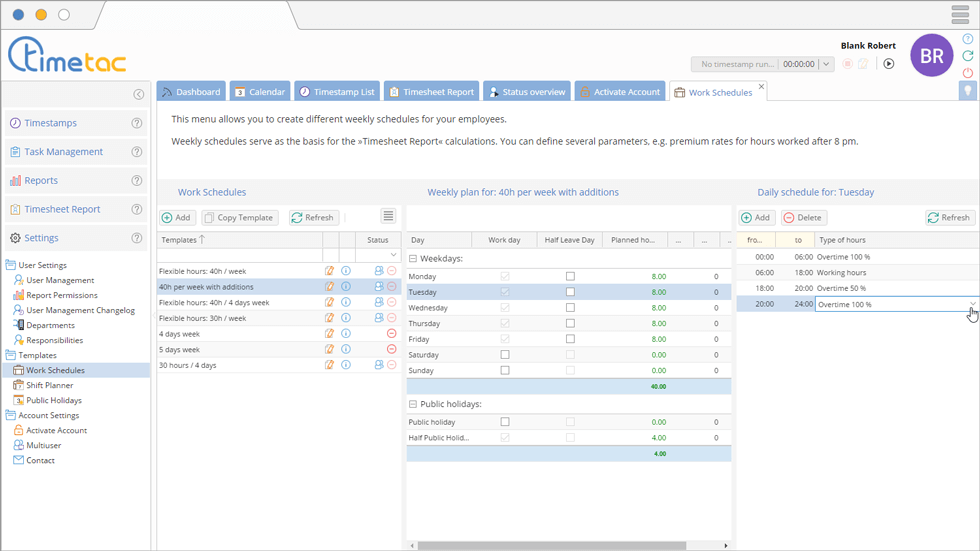Expand the Type of hours dropdown
This screenshot has height=551, width=980.
tap(972, 304)
